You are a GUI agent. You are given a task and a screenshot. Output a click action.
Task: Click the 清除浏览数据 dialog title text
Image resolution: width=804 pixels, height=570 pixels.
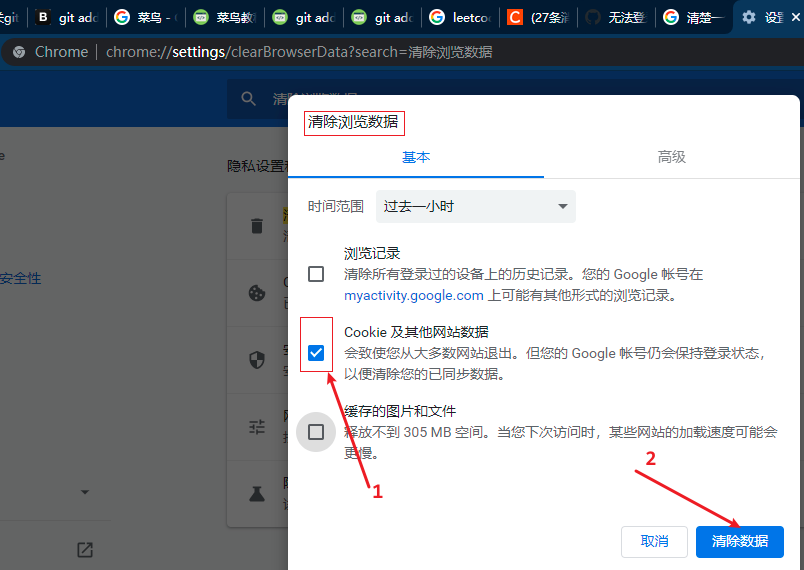point(353,122)
